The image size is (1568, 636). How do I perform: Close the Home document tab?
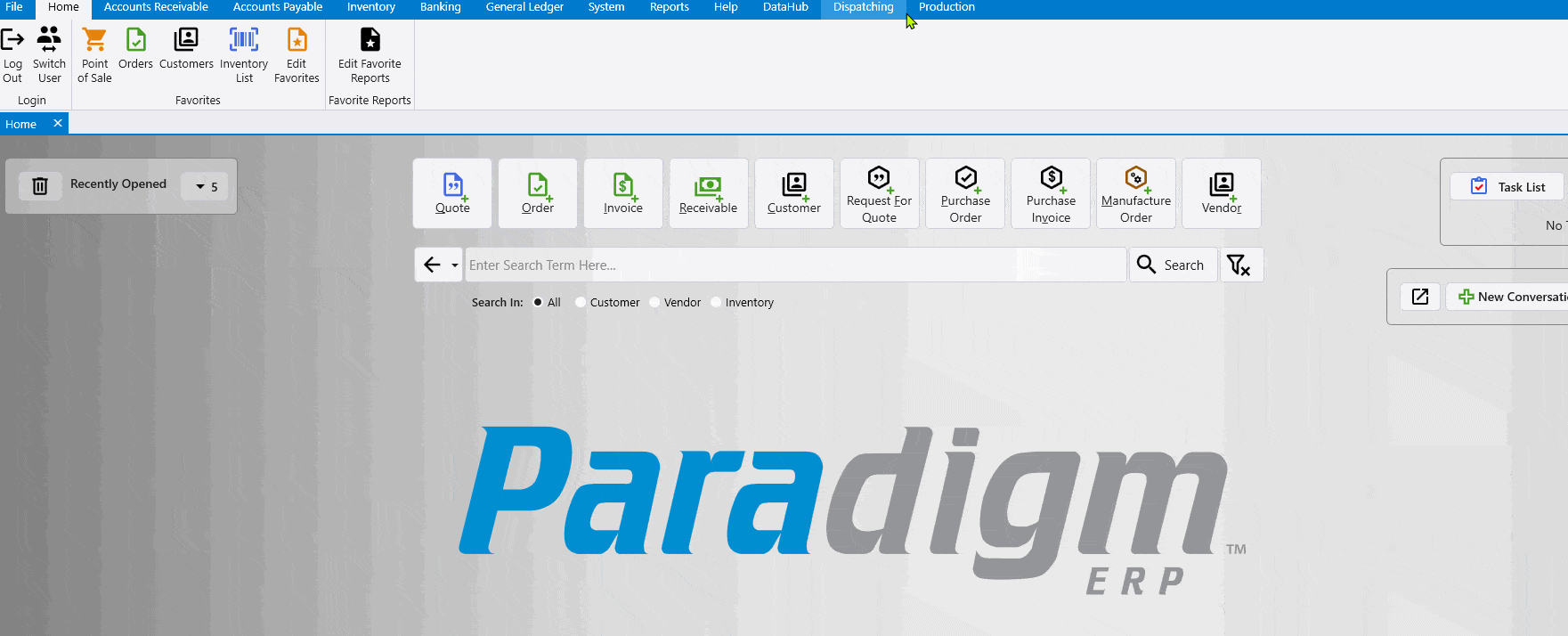pos(58,124)
